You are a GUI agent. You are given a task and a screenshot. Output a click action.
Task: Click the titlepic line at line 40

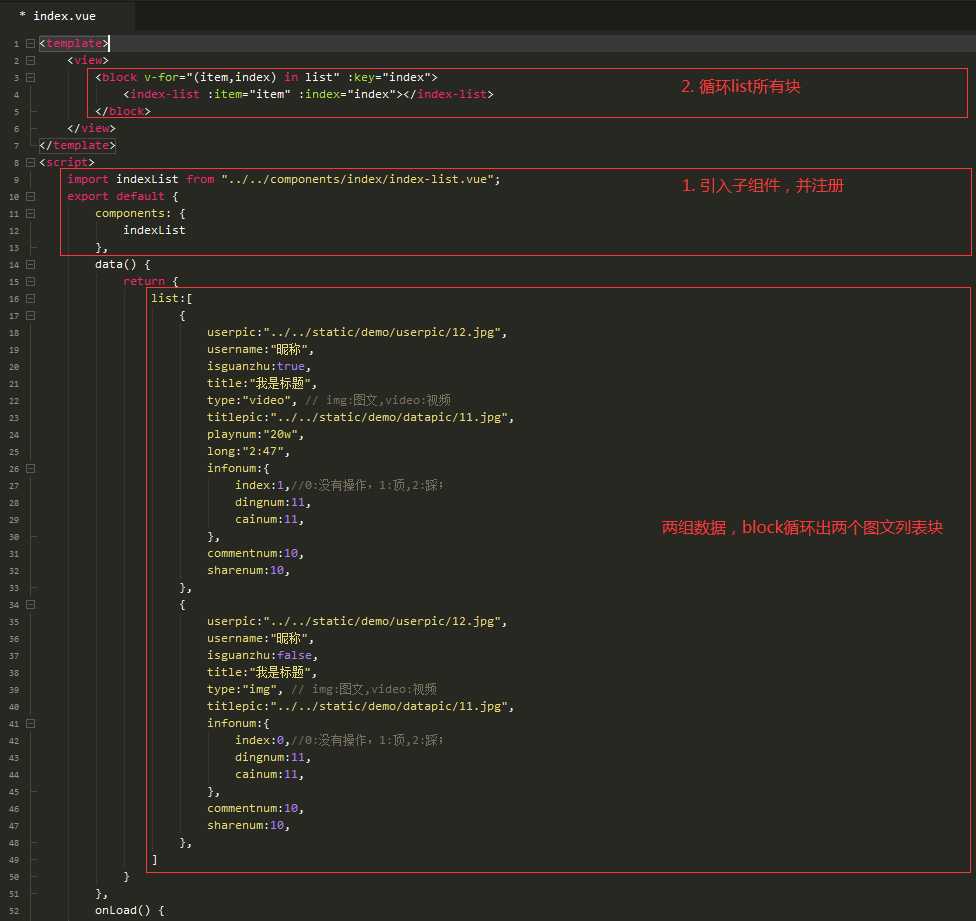(360, 706)
